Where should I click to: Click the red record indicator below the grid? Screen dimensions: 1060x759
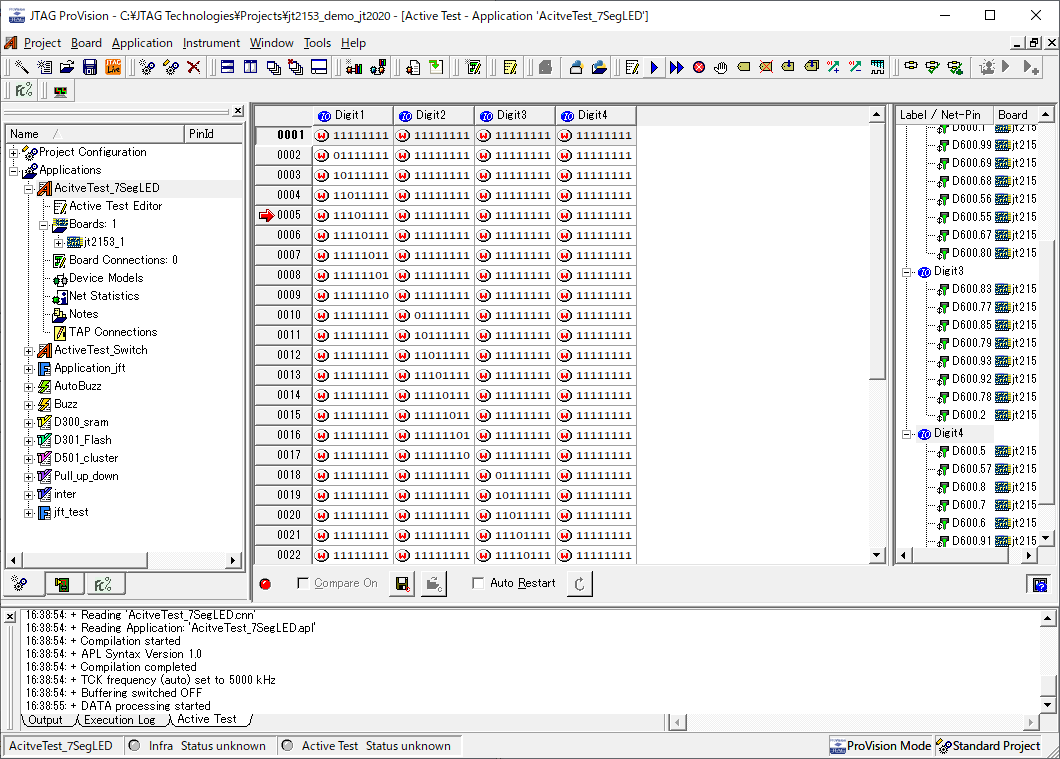click(265, 583)
